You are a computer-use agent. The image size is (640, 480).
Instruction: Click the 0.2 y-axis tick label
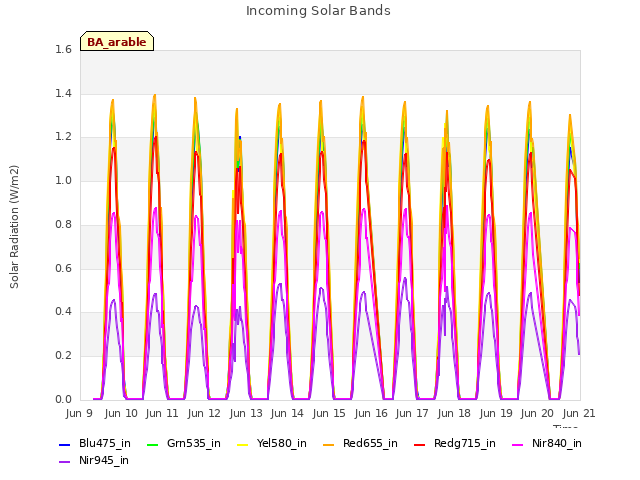click(63, 356)
